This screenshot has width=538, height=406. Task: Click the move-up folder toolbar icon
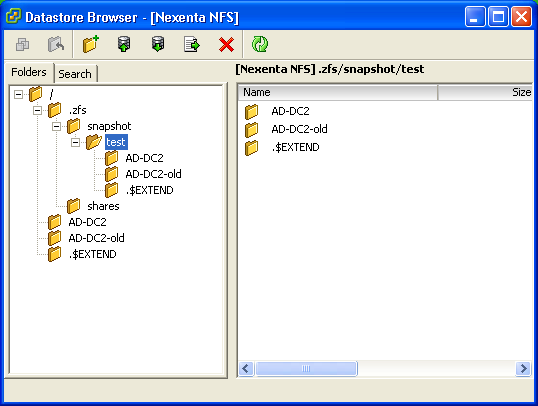56,44
